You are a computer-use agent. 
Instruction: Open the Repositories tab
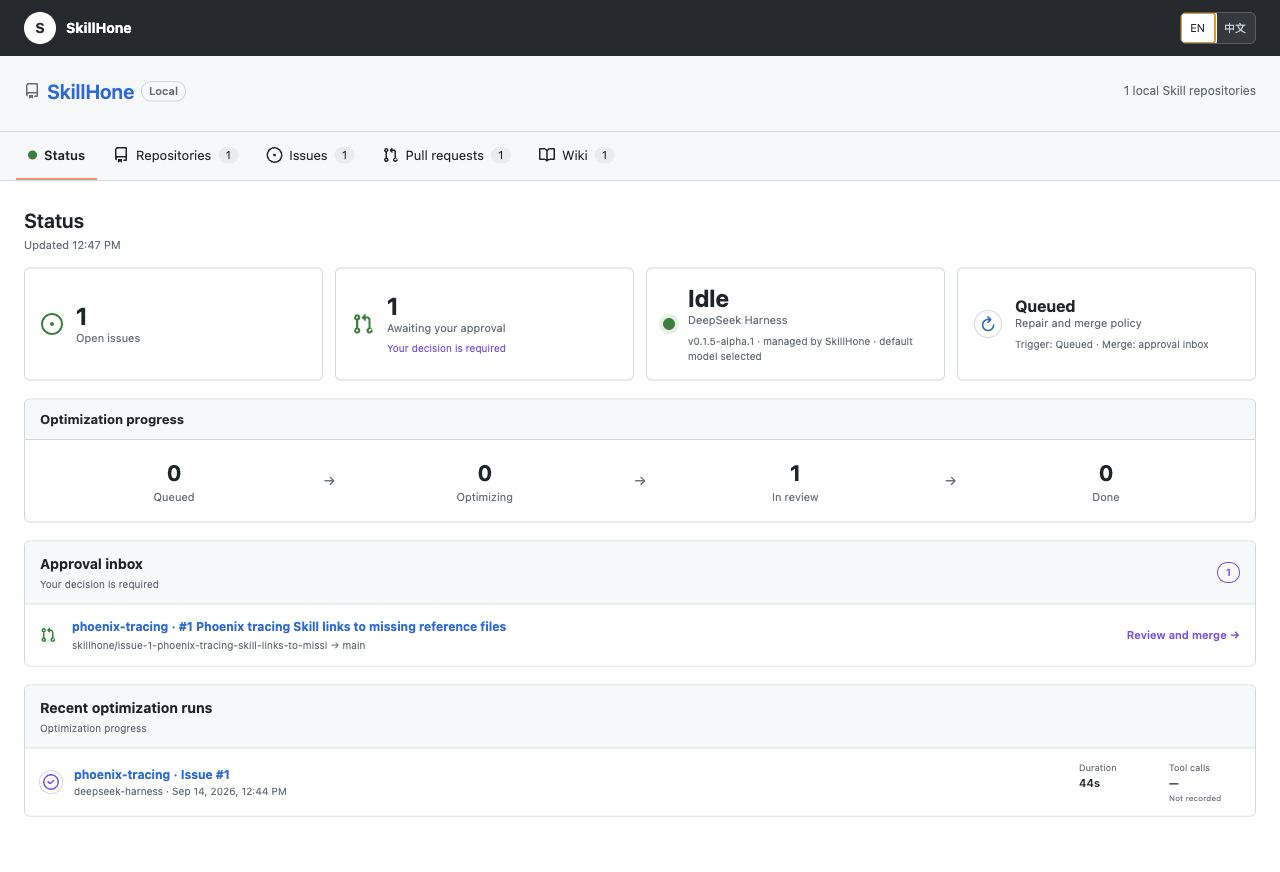(176, 155)
